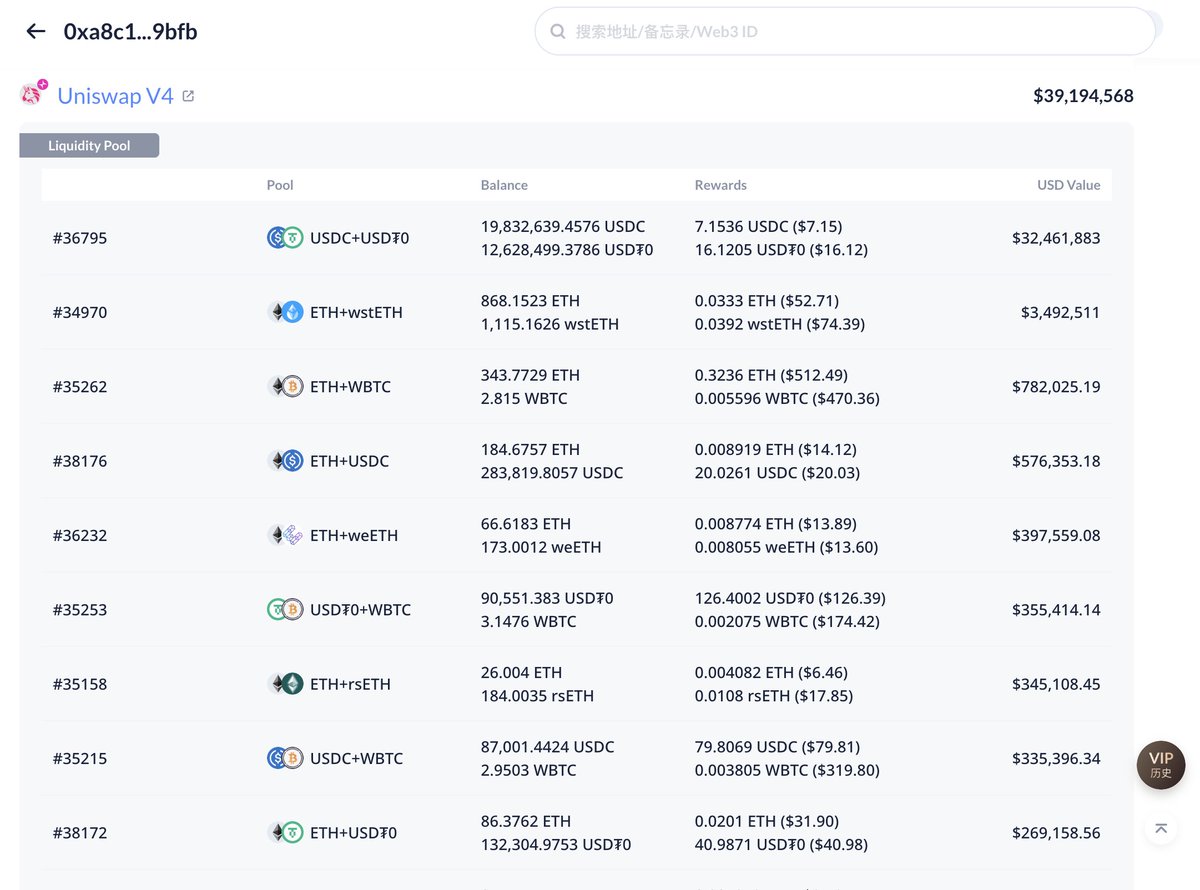Click position ID #36232

pos(80,535)
